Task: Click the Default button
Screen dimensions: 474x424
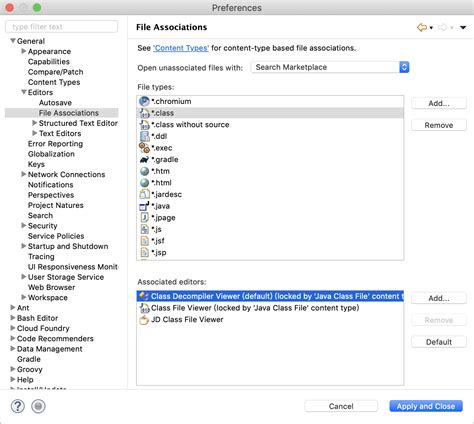Action: (439, 342)
